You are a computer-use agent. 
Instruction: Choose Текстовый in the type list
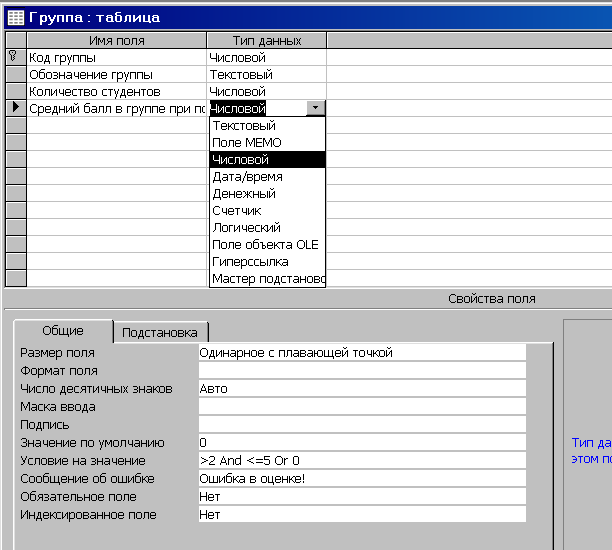(267, 126)
